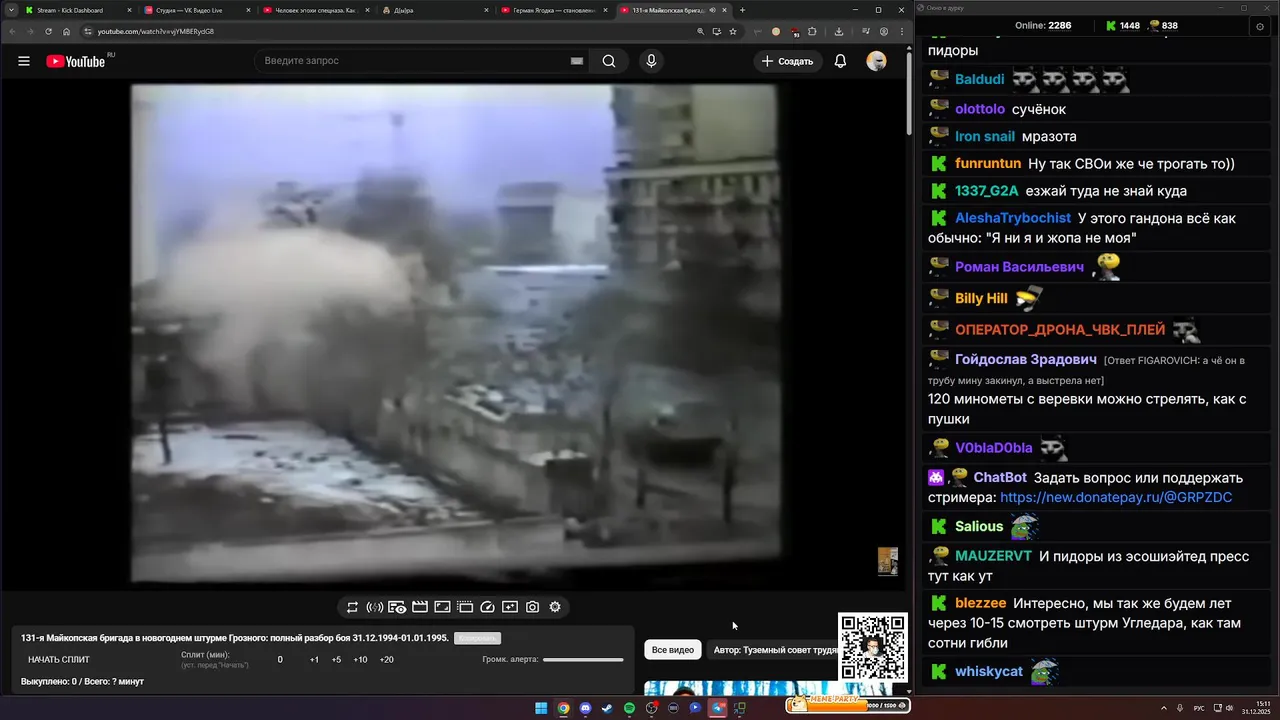
Task: Open the donatepay.ru link in ChatBot's message
Action: [1116, 497]
